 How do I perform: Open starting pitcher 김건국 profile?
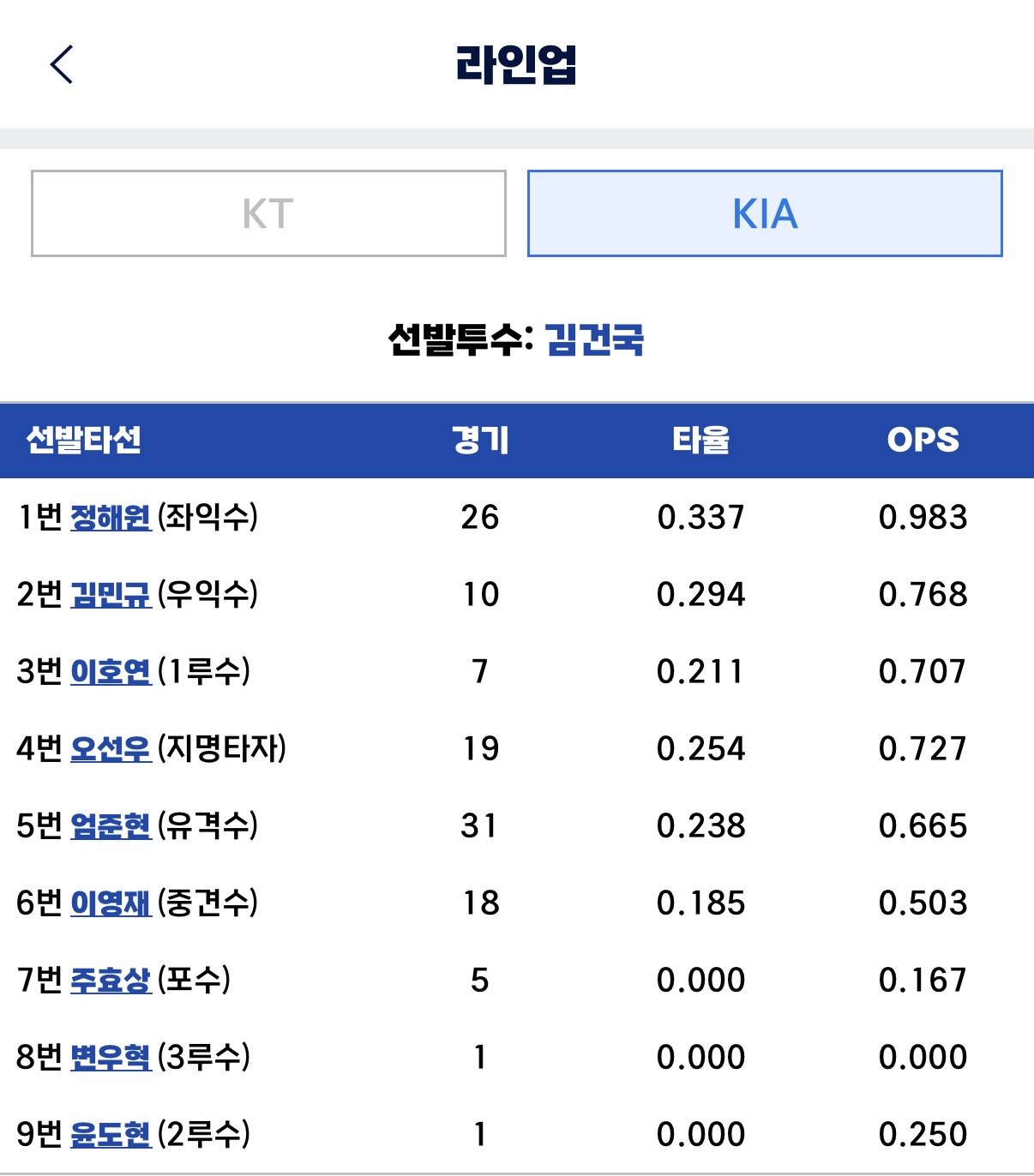[x=594, y=339]
